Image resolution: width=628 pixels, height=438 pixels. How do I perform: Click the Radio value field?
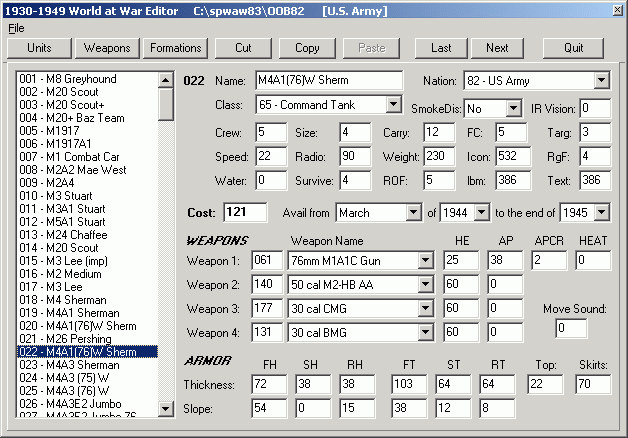tap(355, 157)
